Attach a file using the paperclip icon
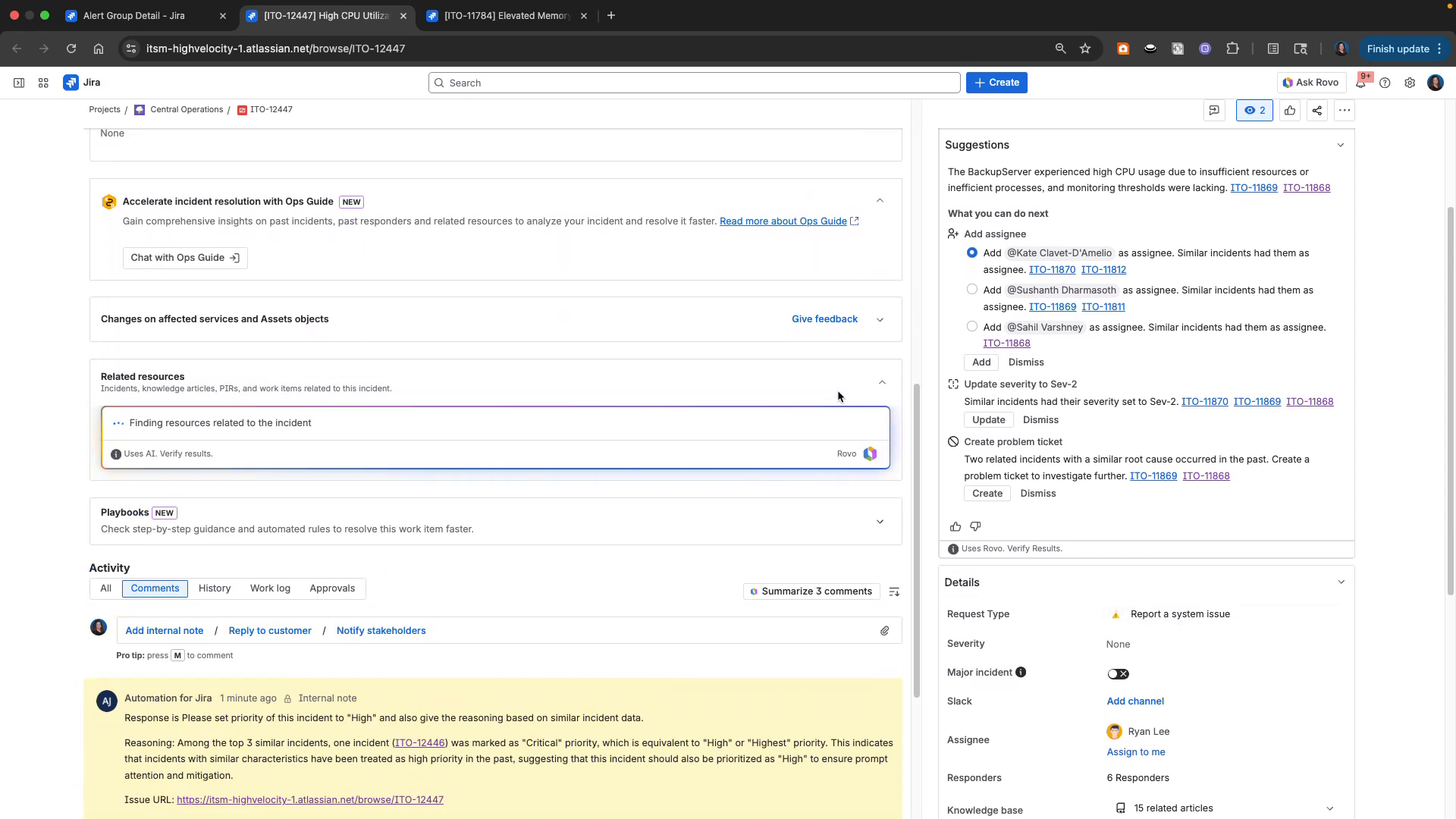This screenshot has width=1456, height=819. (x=884, y=630)
